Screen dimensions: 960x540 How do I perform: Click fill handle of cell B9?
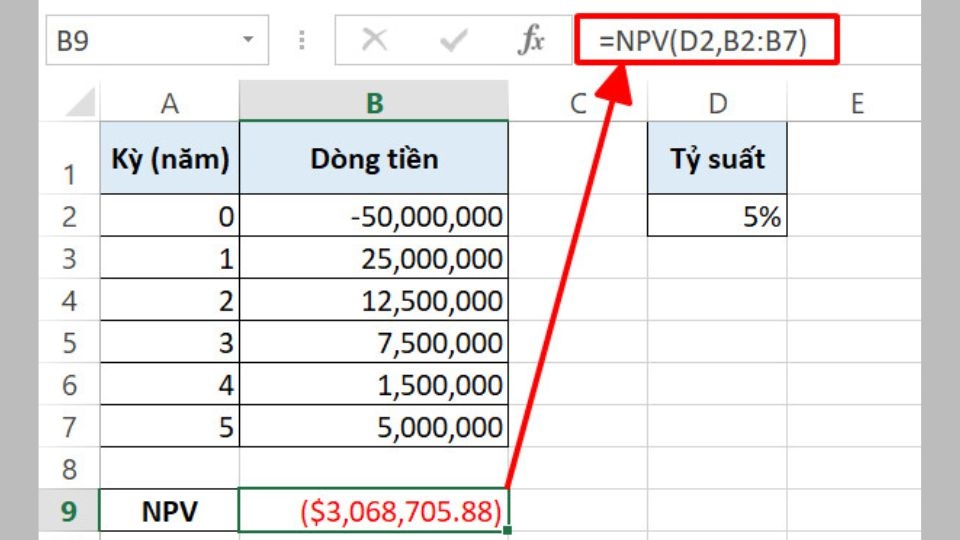(x=508, y=530)
